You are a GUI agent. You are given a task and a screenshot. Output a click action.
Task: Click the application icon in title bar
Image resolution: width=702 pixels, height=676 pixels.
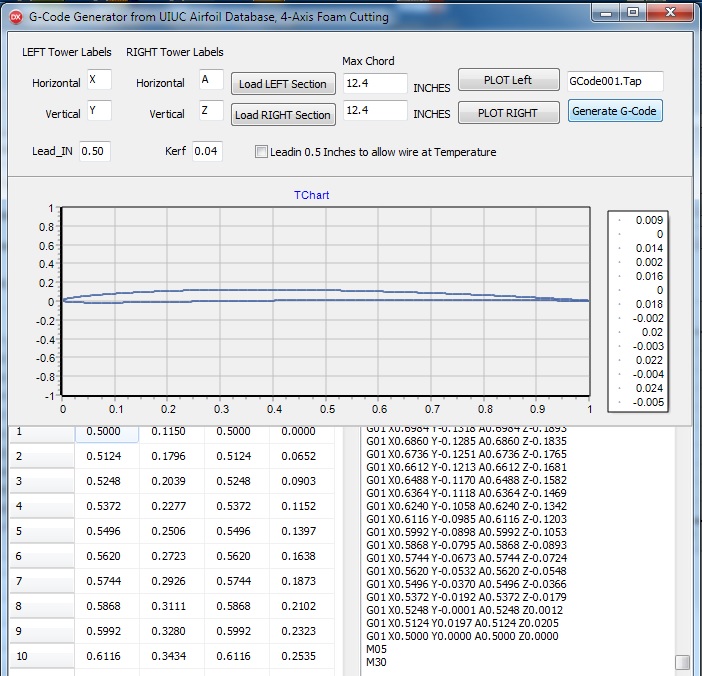pos(14,16)
